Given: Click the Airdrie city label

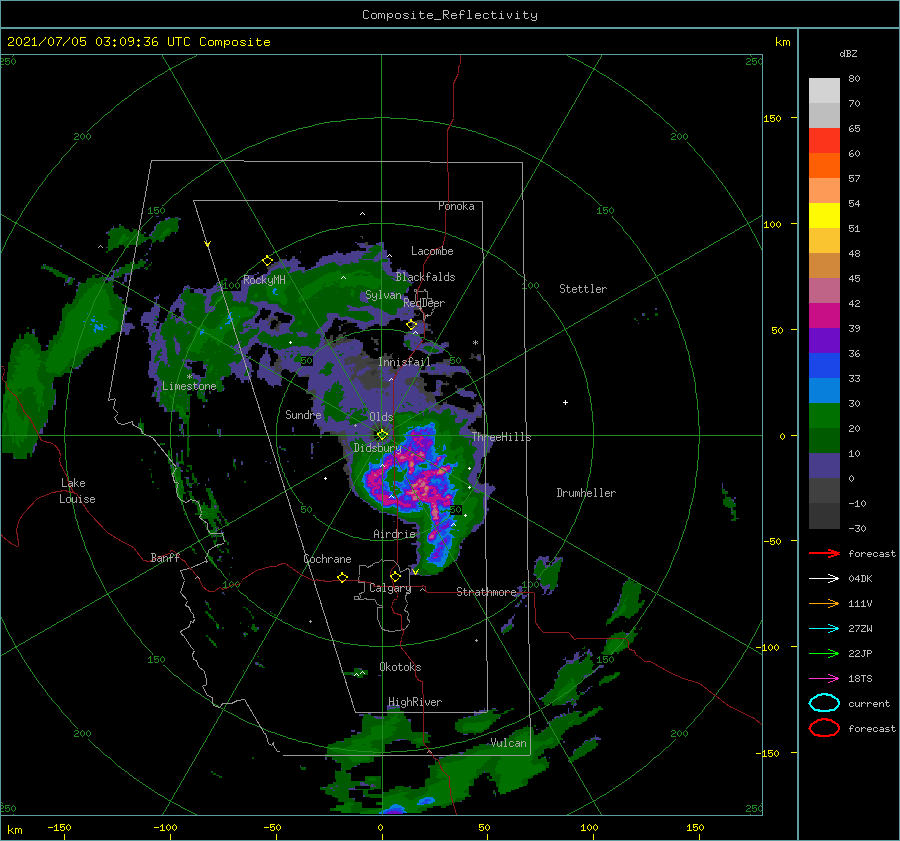Looking at the screenshot, I should point(394,534).
